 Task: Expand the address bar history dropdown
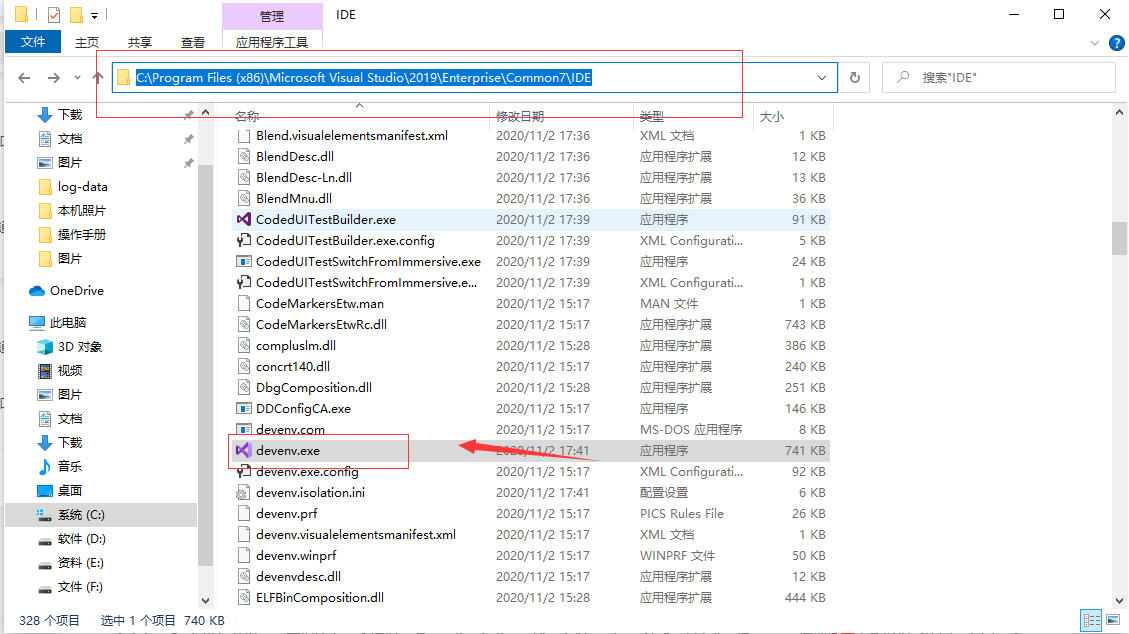coord(822,78)
